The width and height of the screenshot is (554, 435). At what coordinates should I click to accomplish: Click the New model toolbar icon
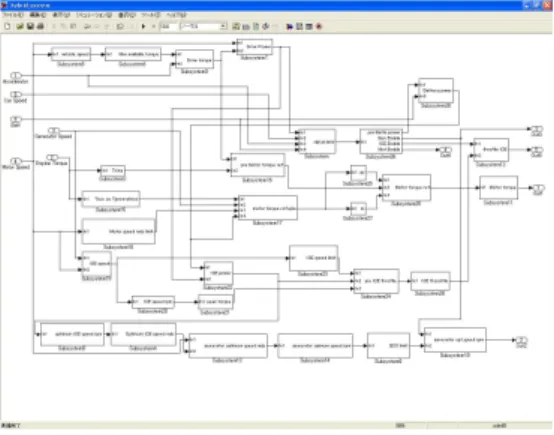7,27
